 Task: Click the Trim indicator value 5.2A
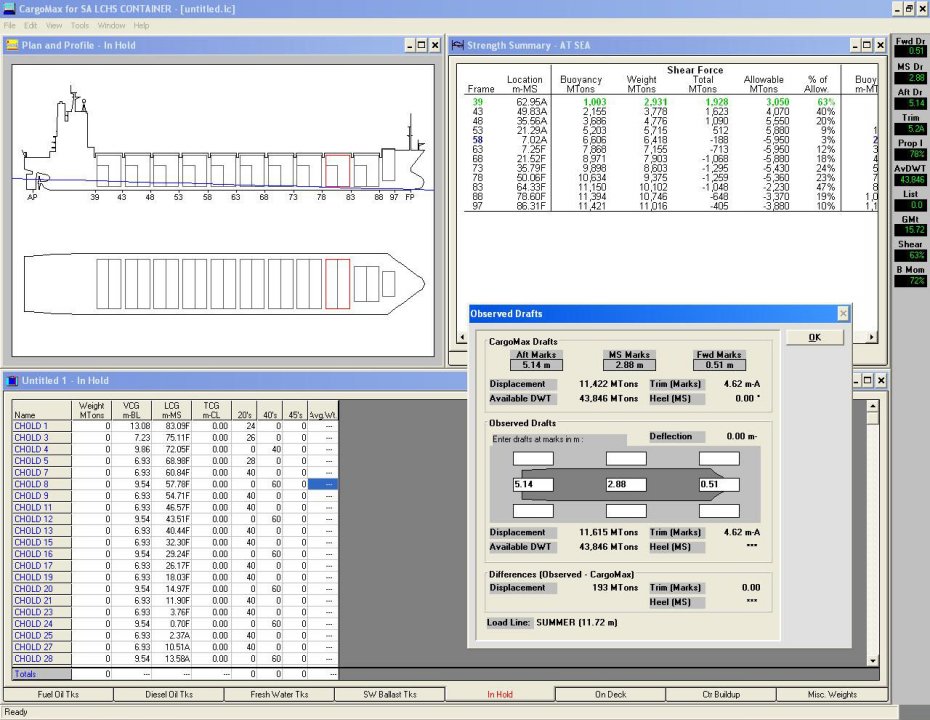(910, 129)
